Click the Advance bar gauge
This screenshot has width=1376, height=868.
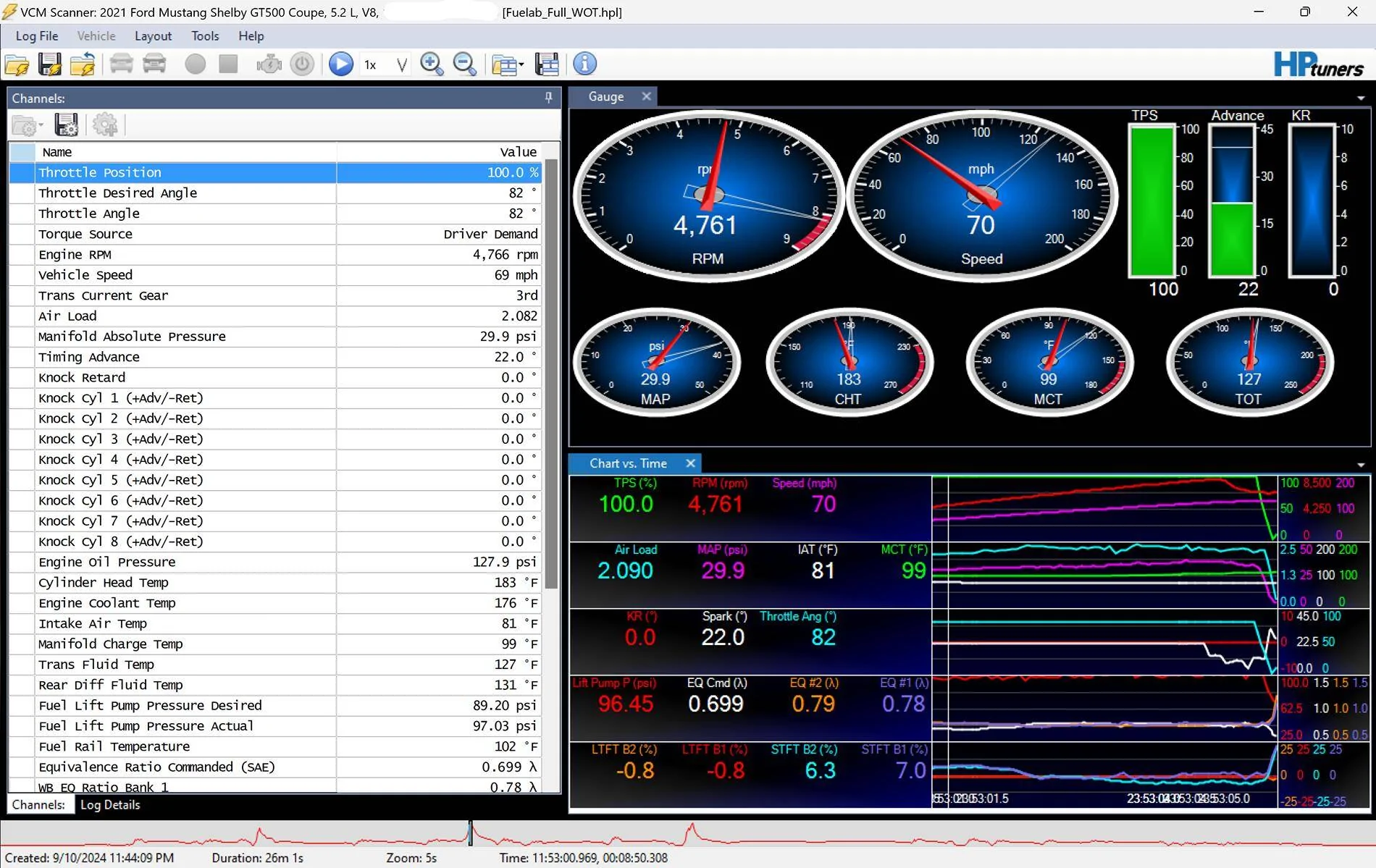pos(1232,202)
